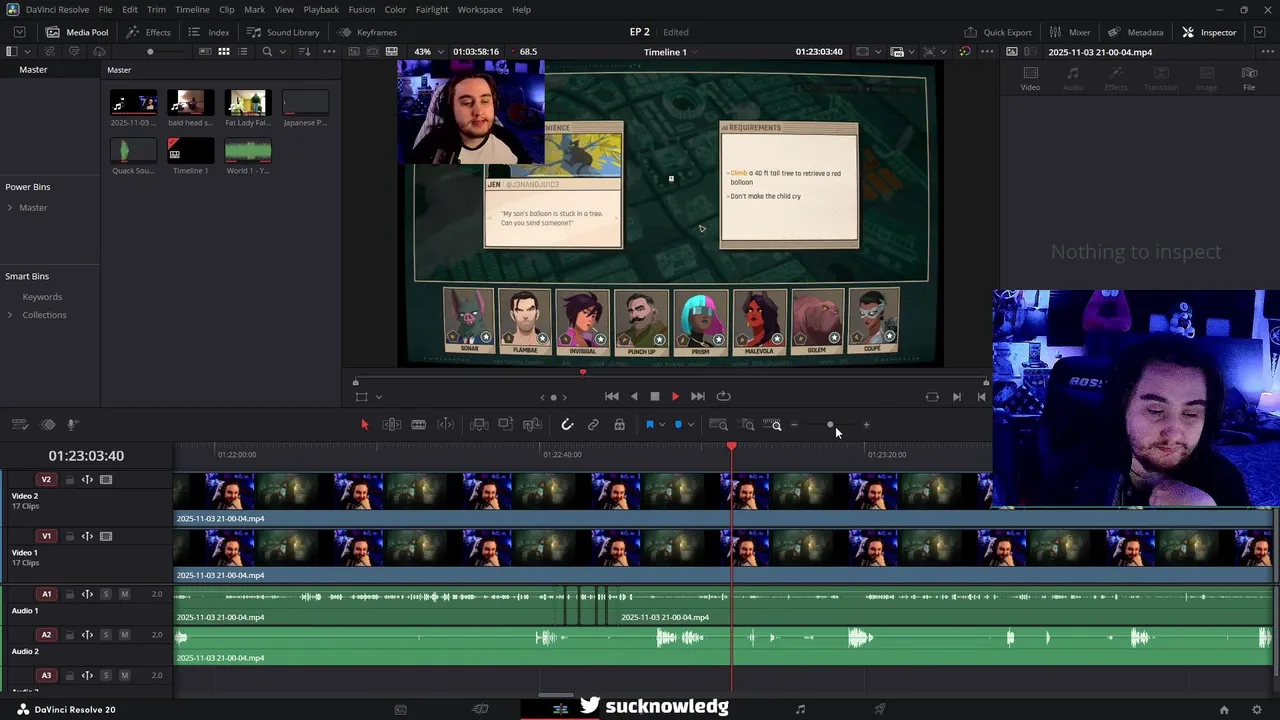Select Keywords smart bin
Screen dimensions: 1280x720
click(42, 297)
